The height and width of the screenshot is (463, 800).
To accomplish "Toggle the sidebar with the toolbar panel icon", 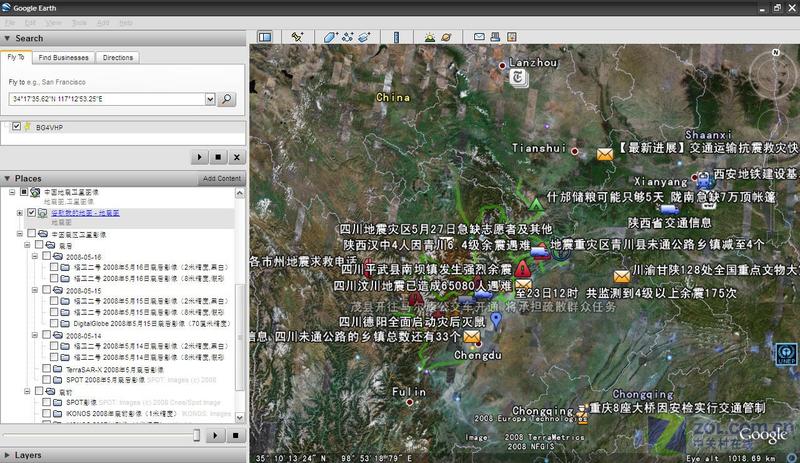I will click(265, 37).
